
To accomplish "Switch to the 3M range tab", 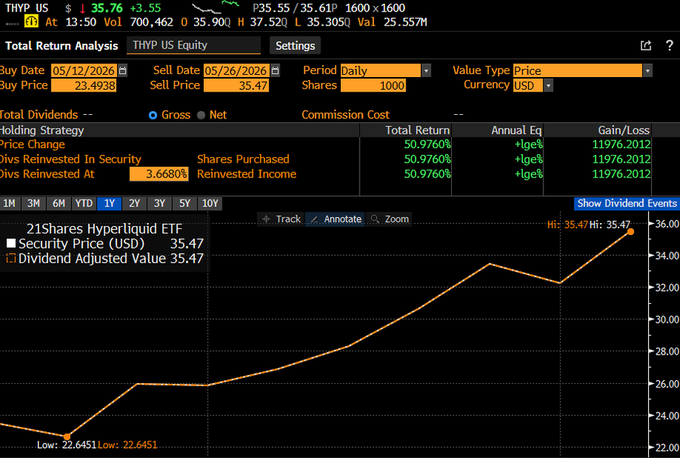I will coord(33,203).
